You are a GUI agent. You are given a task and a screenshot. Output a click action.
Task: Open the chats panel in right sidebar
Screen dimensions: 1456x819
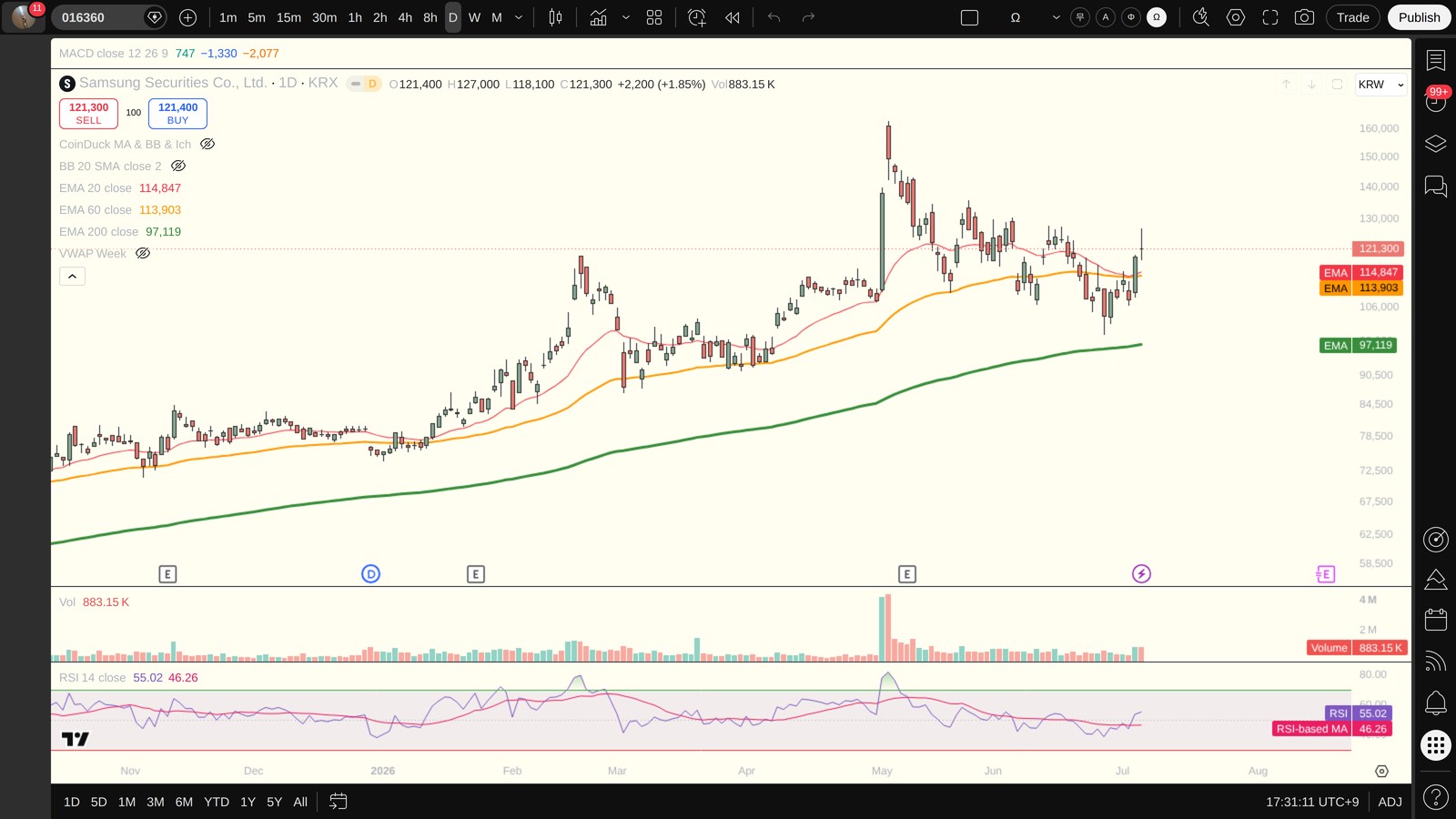click(1436, 187)
